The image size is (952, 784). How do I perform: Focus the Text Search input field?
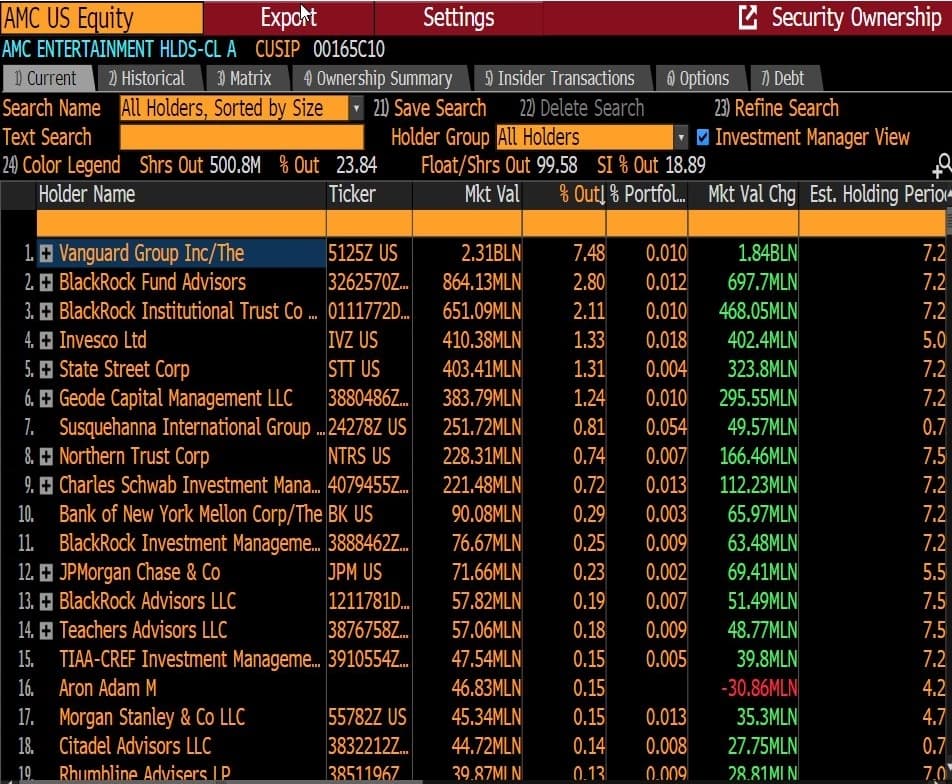242,137
